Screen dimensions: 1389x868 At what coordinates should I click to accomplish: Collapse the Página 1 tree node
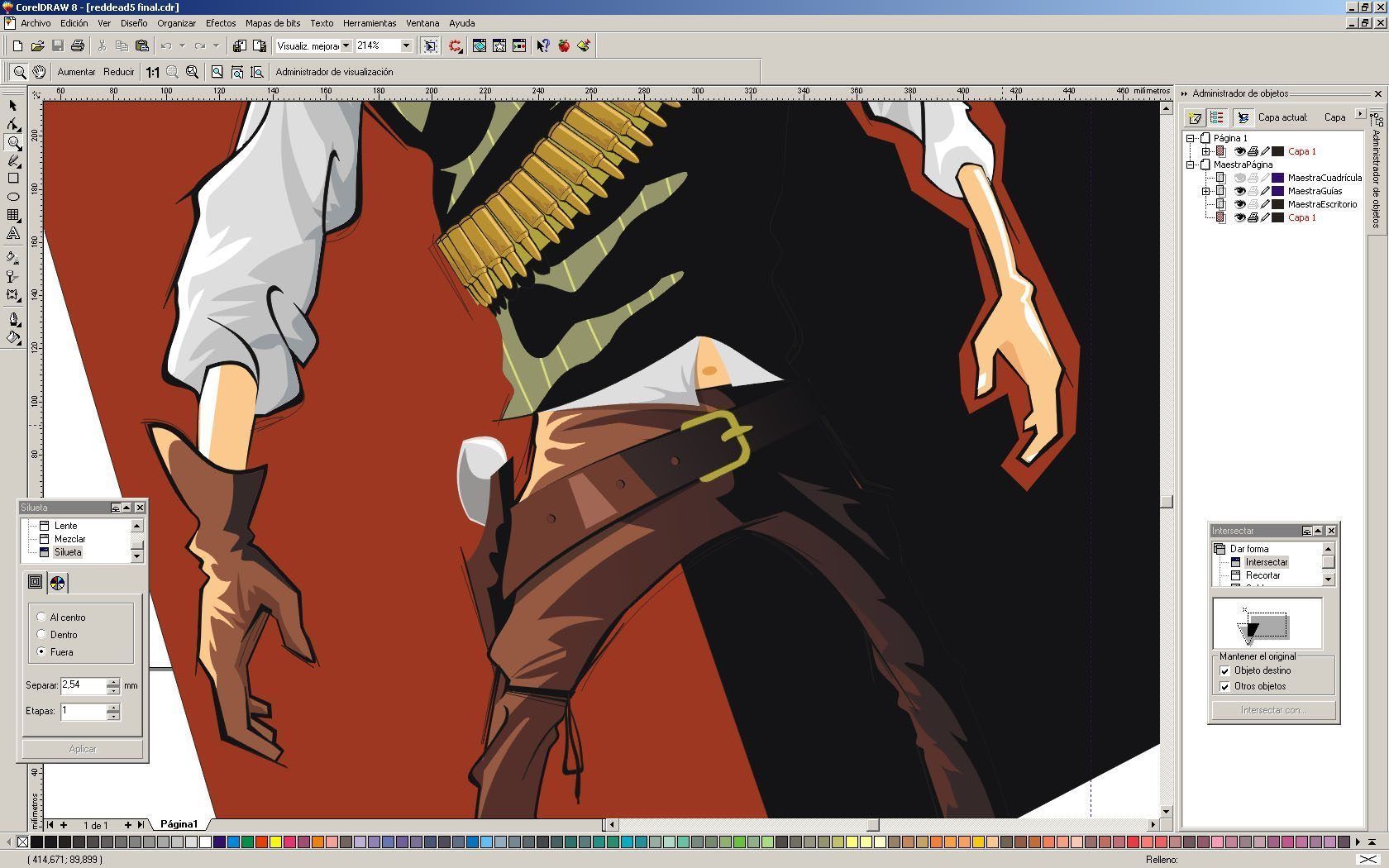1191,138
